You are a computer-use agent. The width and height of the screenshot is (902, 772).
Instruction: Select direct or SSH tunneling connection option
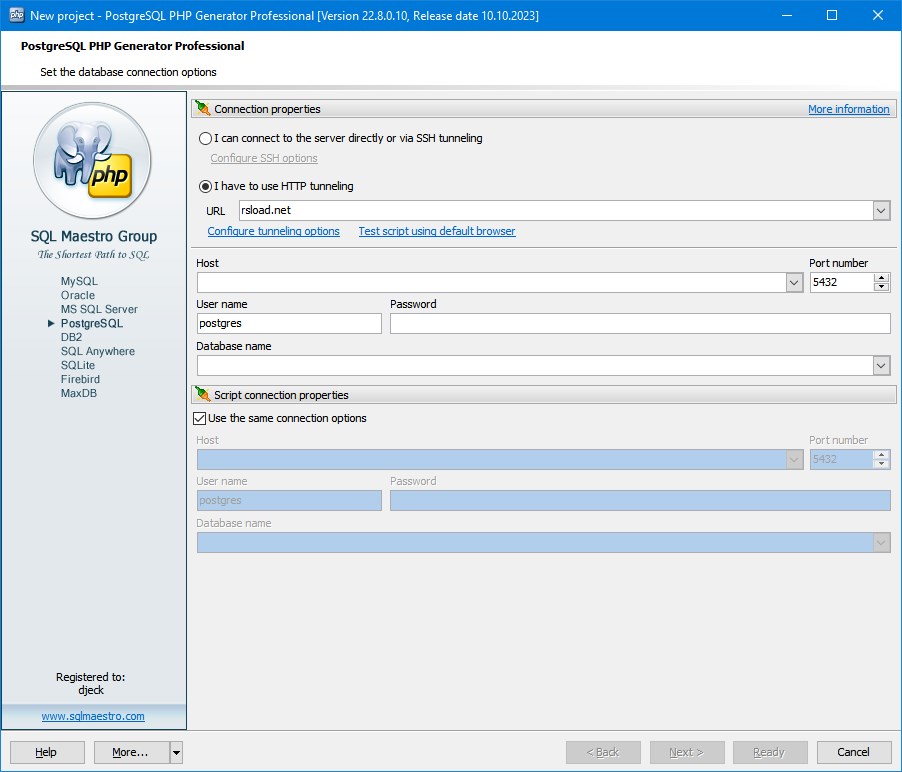(206, 139)
